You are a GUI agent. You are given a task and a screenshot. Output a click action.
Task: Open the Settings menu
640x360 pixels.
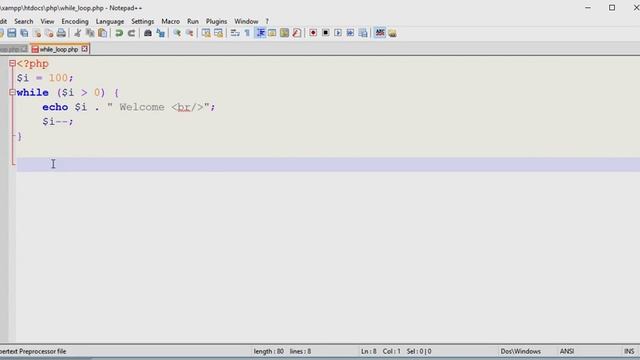click(x=142, y=21)
